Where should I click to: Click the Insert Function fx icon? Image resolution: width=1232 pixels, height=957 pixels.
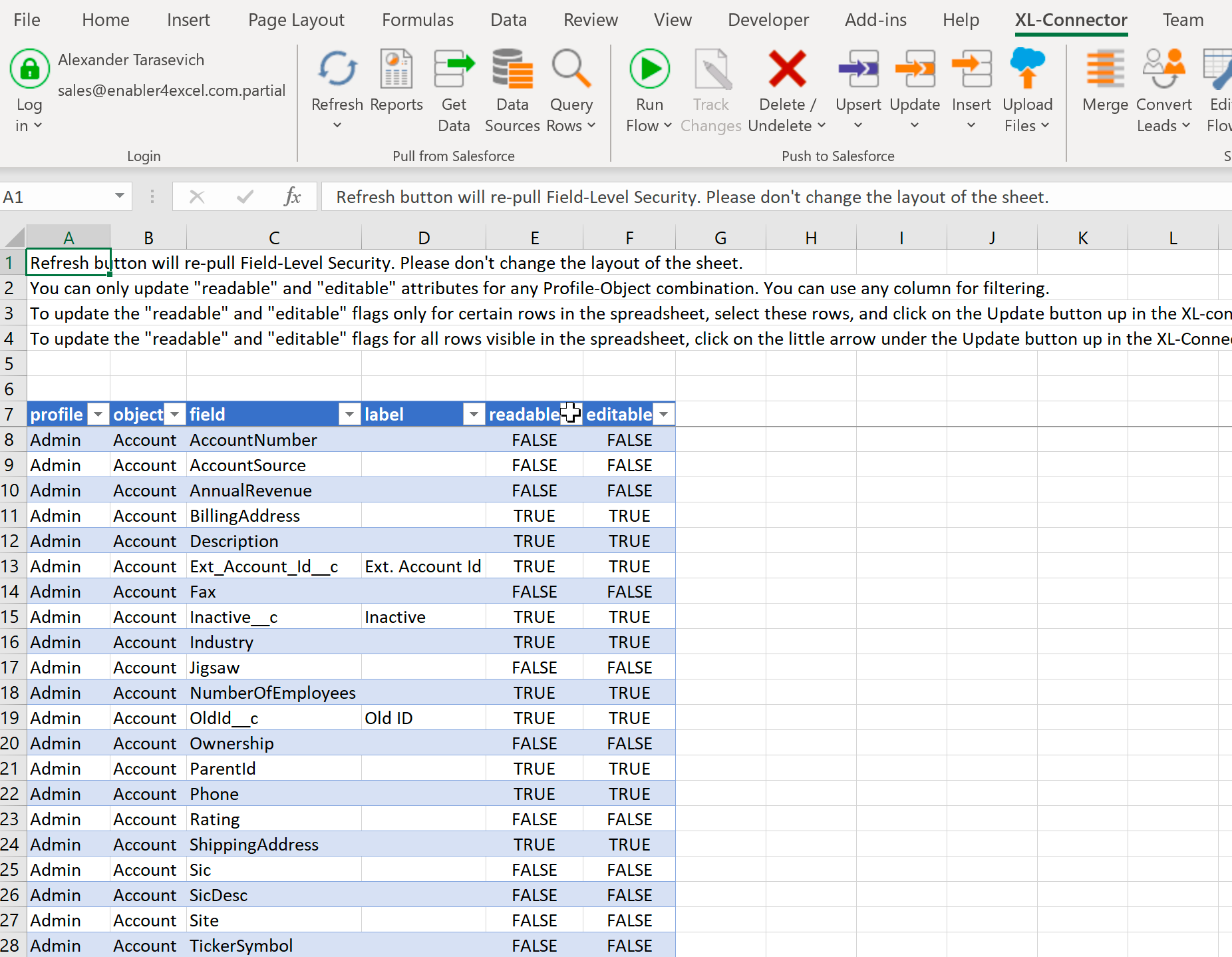(292, 196)
